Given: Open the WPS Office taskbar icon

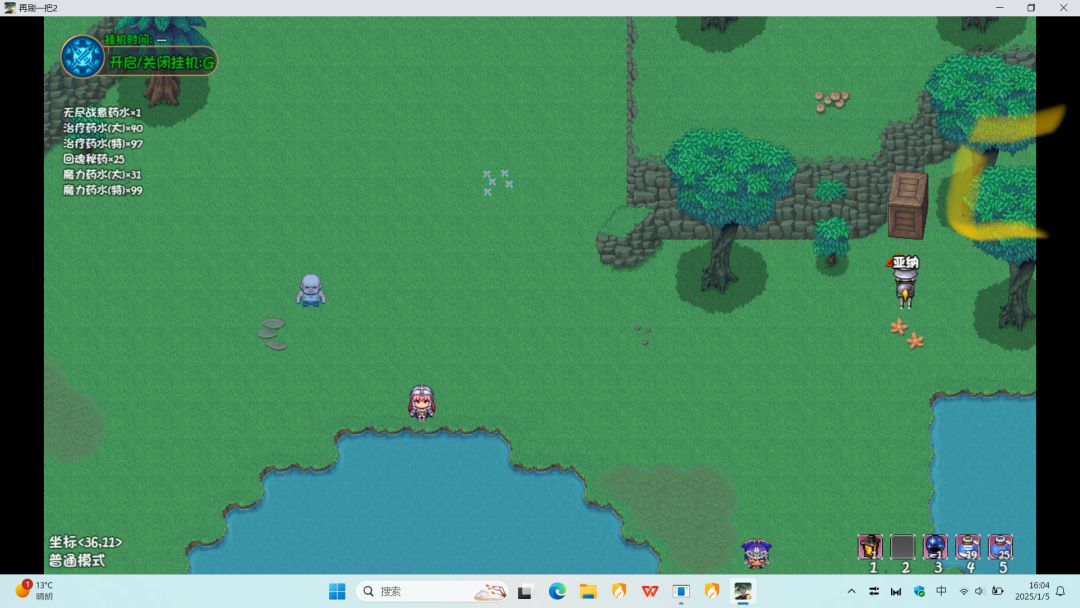Looking at the screenshot, I should [x=650, y=591].
